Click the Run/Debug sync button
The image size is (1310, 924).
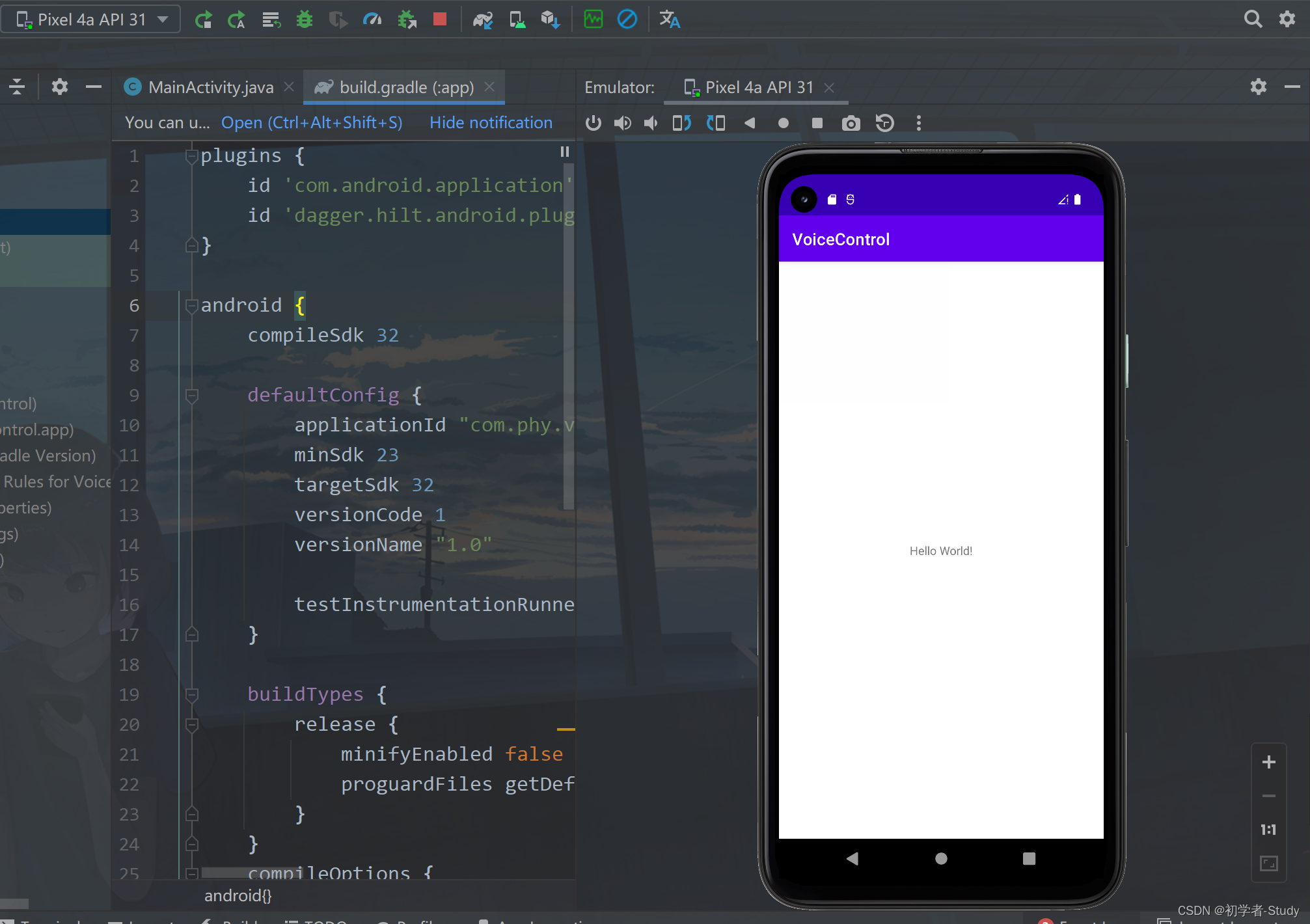pyautogui.click(x=481, y=19)
